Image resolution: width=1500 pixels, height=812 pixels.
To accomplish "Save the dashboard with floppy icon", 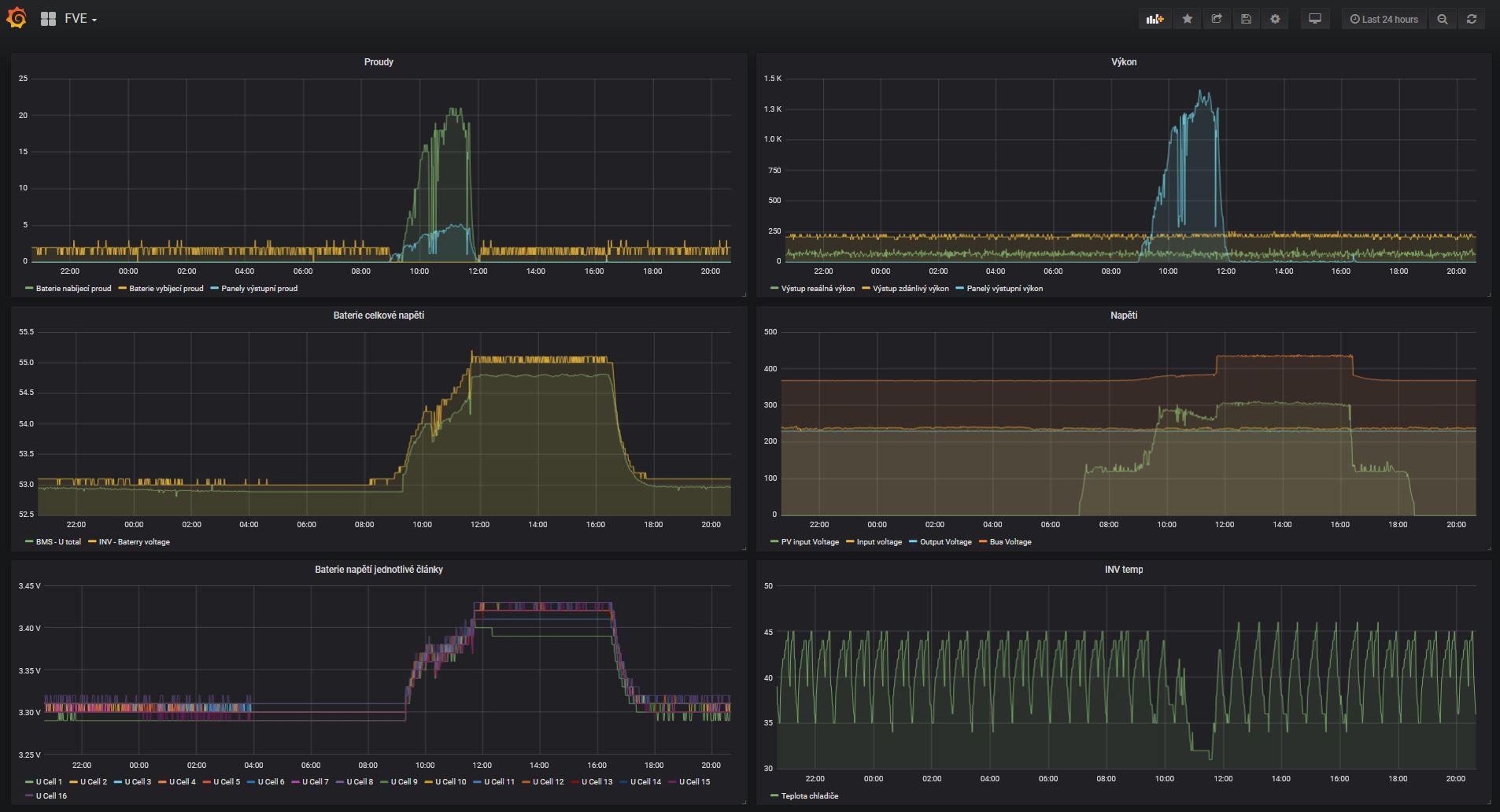I will 1246,19.
